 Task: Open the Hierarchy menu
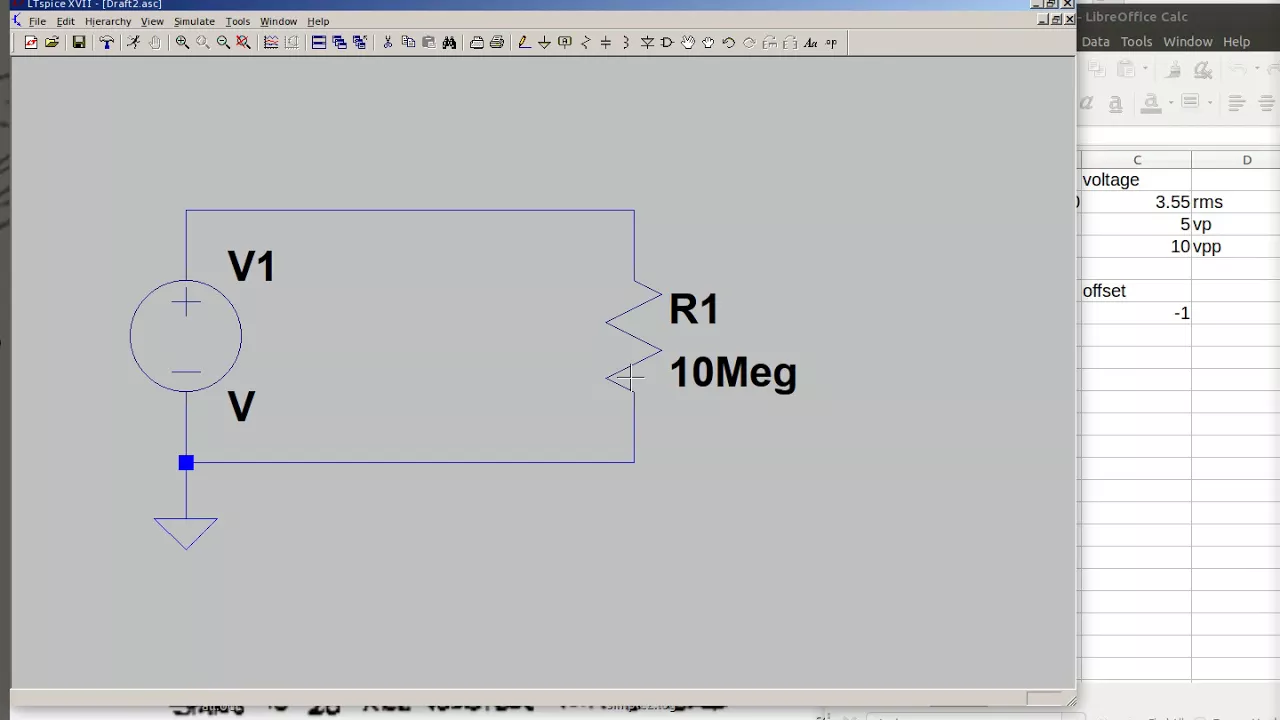click(x=108, y=21)
